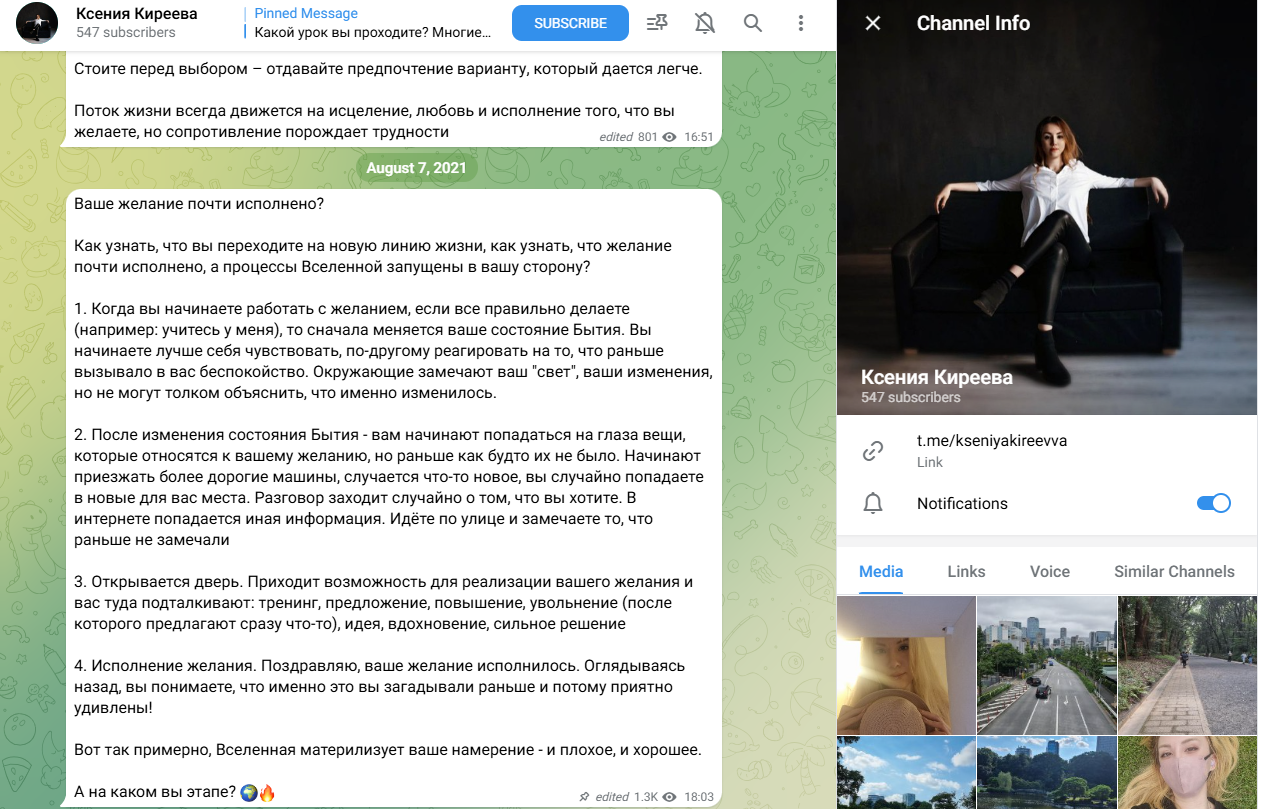Screen dimensions: 1270x809
Task: Unmute channel with the crossed bell icon
Action: (x=705, y=23)
